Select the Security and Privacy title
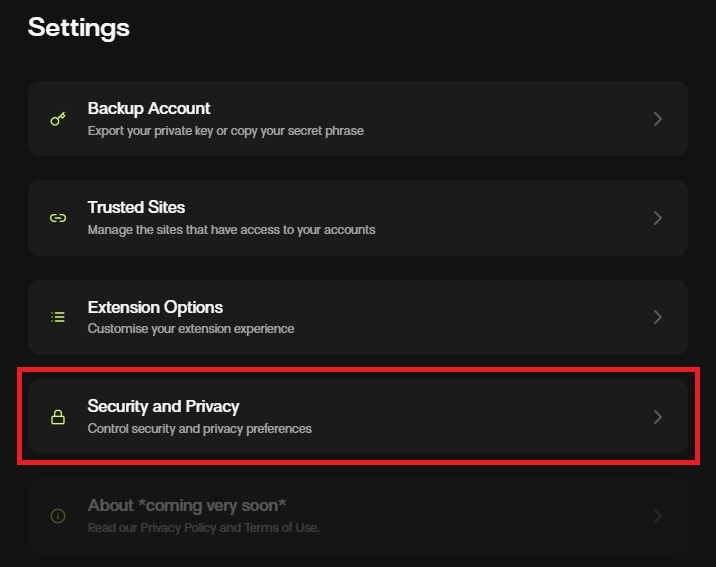This screenshot has width=716, height=567. (x=163, y=406)
